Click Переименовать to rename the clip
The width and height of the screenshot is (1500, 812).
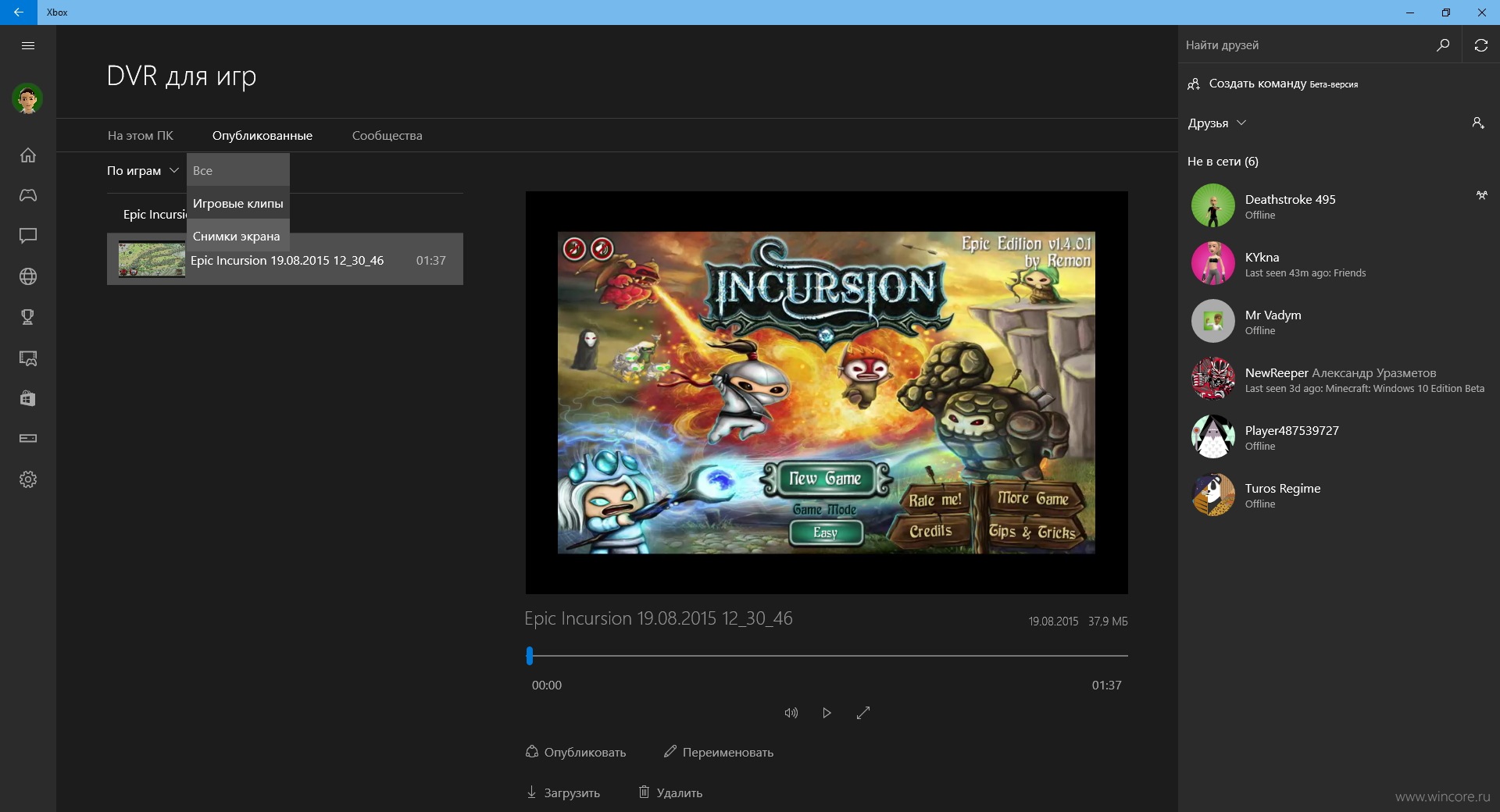pos(719,752)
